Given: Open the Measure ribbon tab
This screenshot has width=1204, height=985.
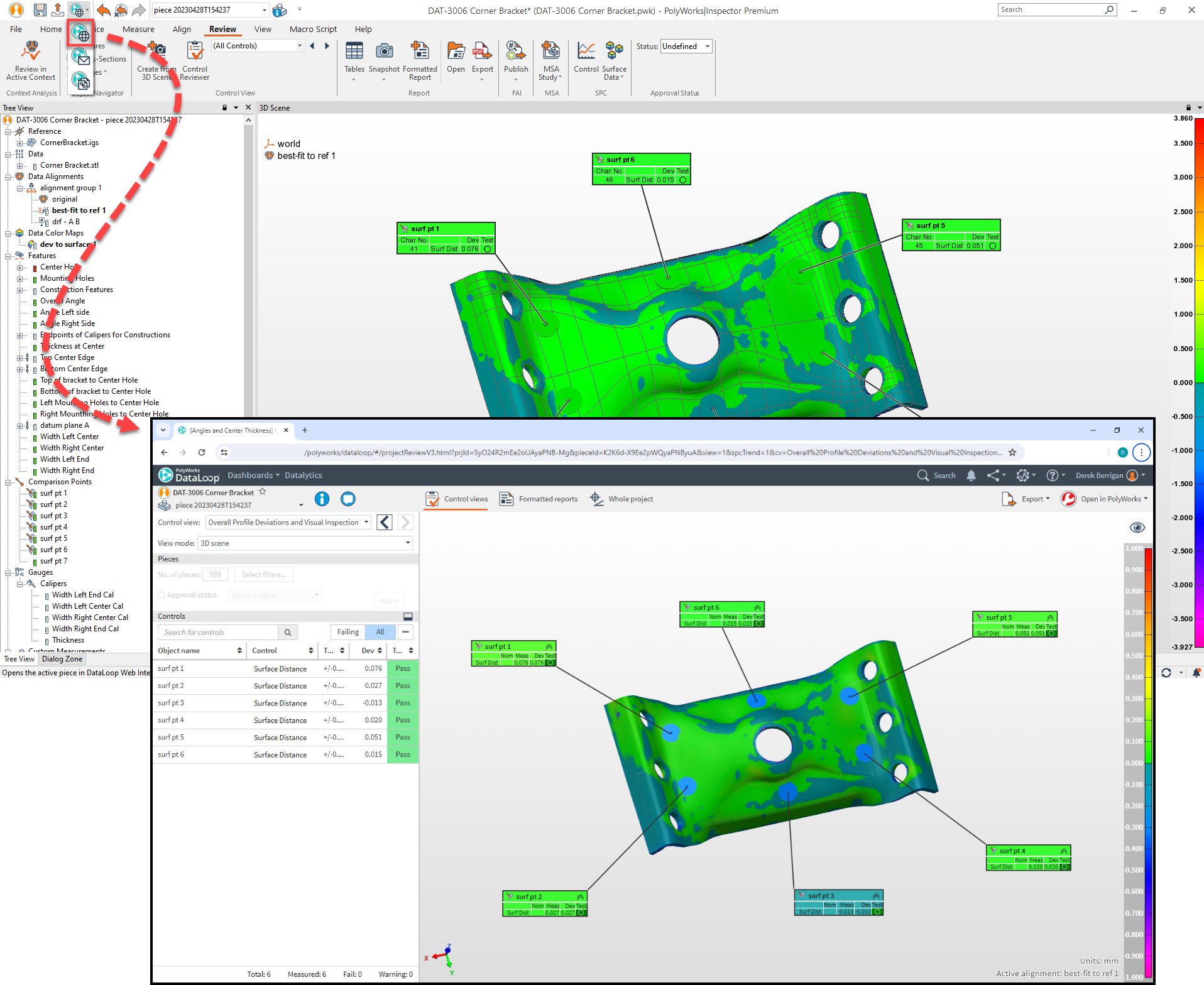Looking at the screenshot, I should pyautogui.click(x=138, y=29).
